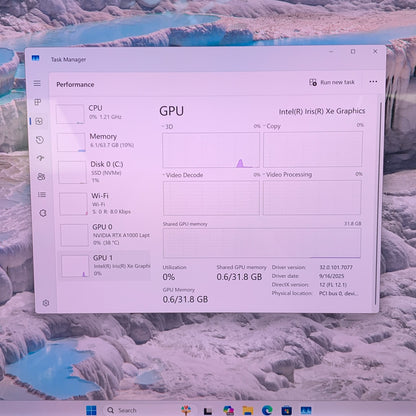This screenshot has width=416, height=416.
Task: Open the App history page icon
Action: (40, 140)
